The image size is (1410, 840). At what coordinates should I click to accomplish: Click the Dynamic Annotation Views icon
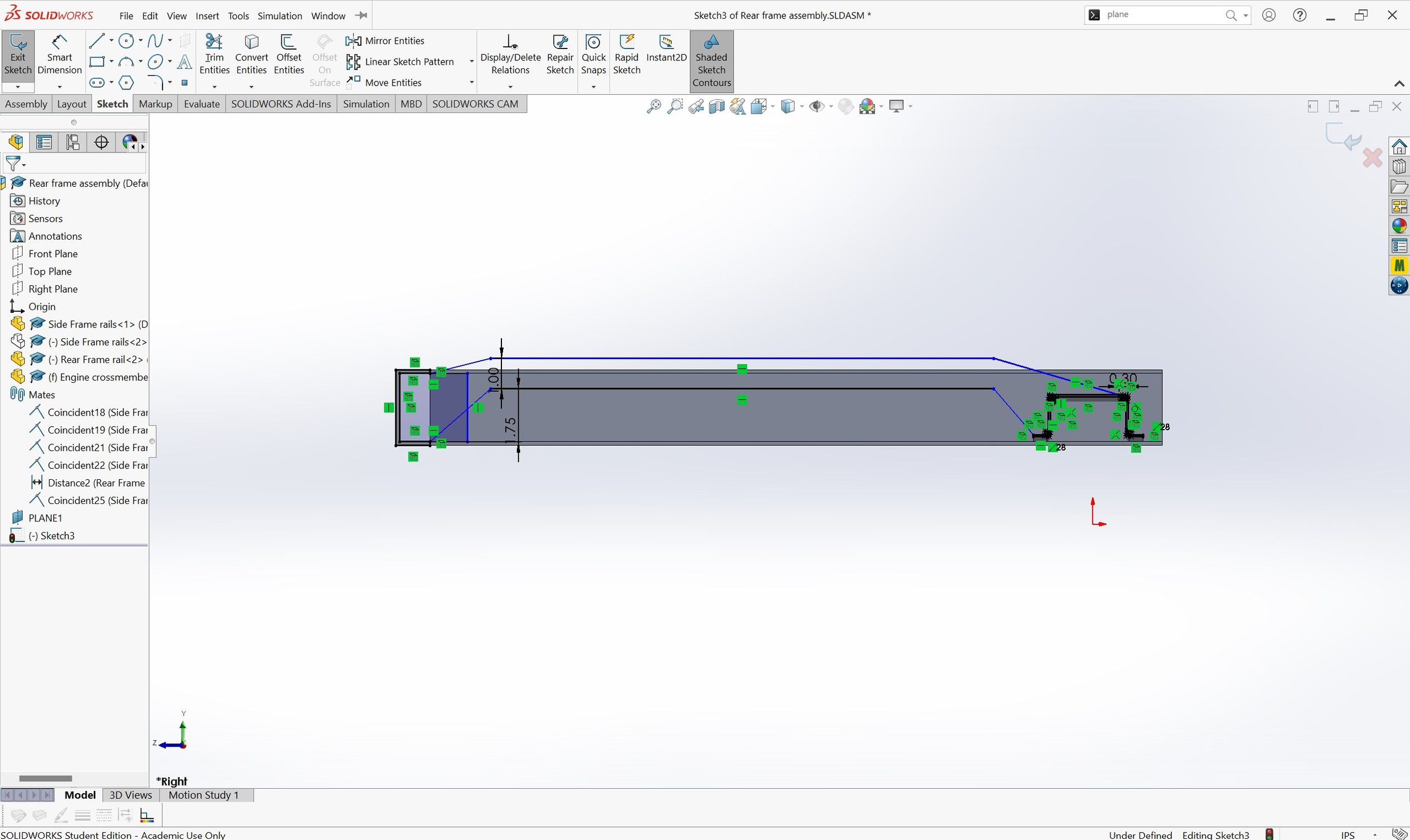[x=737, y=107]
